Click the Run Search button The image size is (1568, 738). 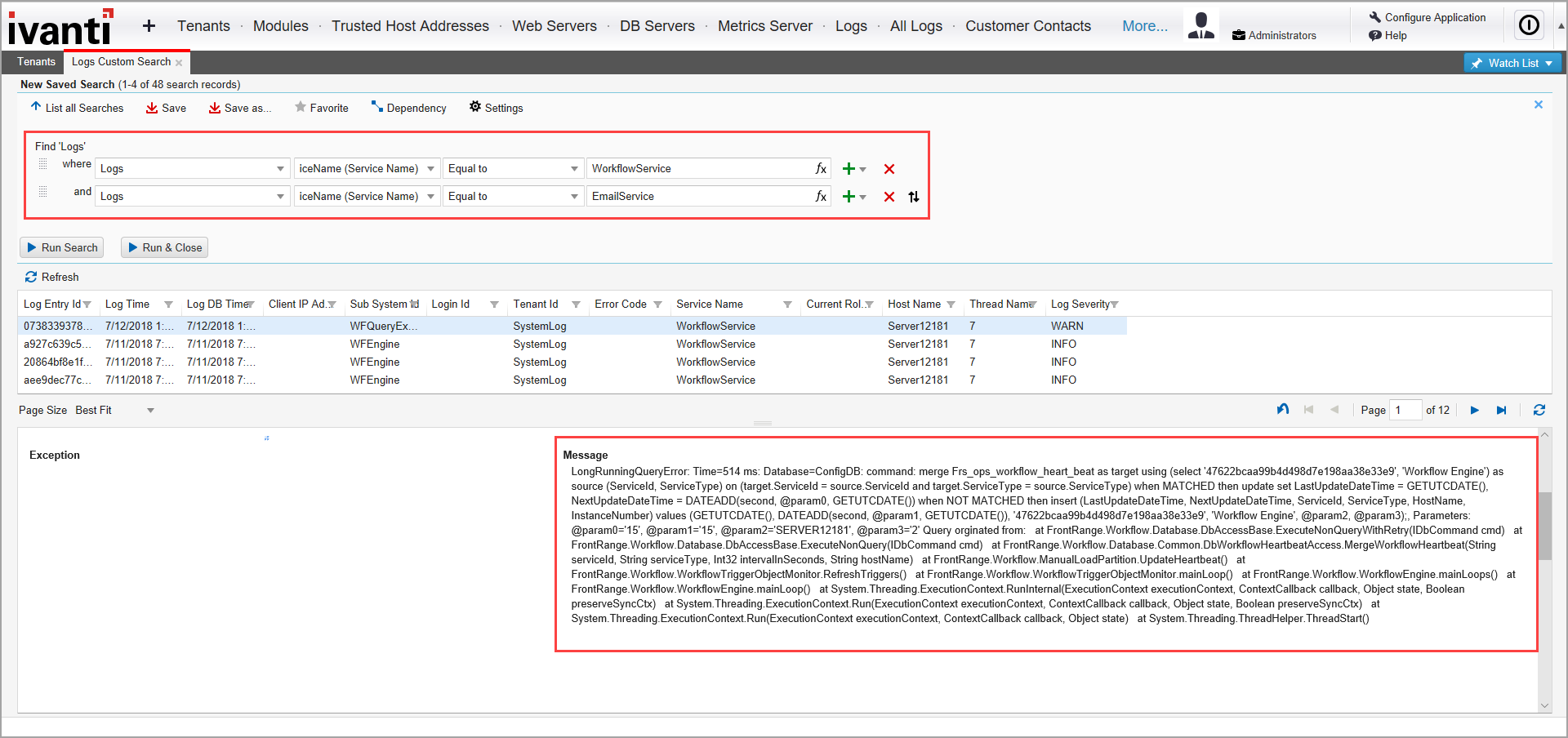click(61, 247)
